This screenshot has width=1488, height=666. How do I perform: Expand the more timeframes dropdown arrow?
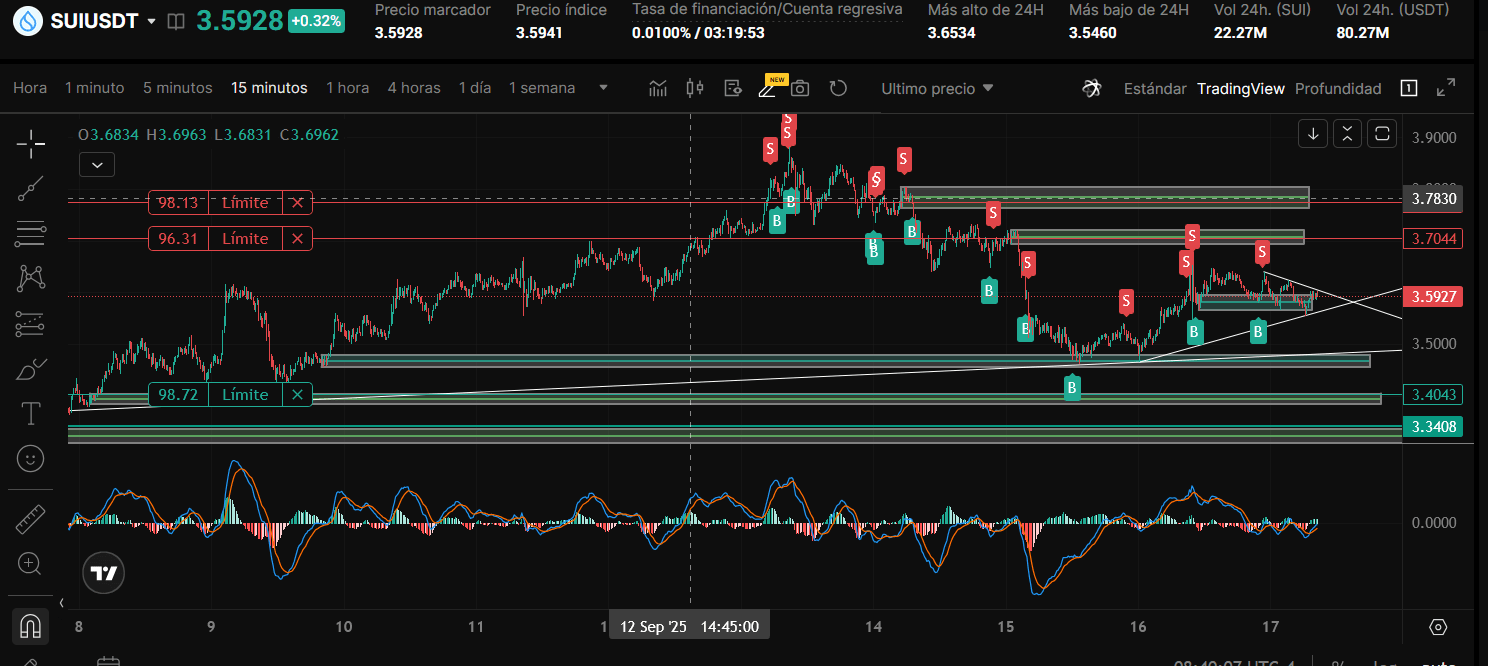603,88
